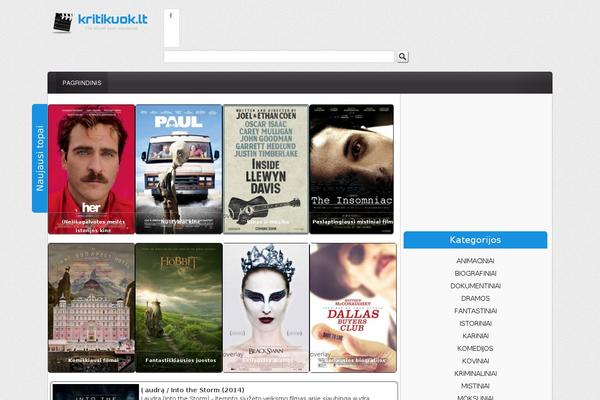Image resolution: width=600 pixels, height=400 pixels.
Task: Click the kritikuok.lt clapperboard logo icon
Action: point(62,22)
